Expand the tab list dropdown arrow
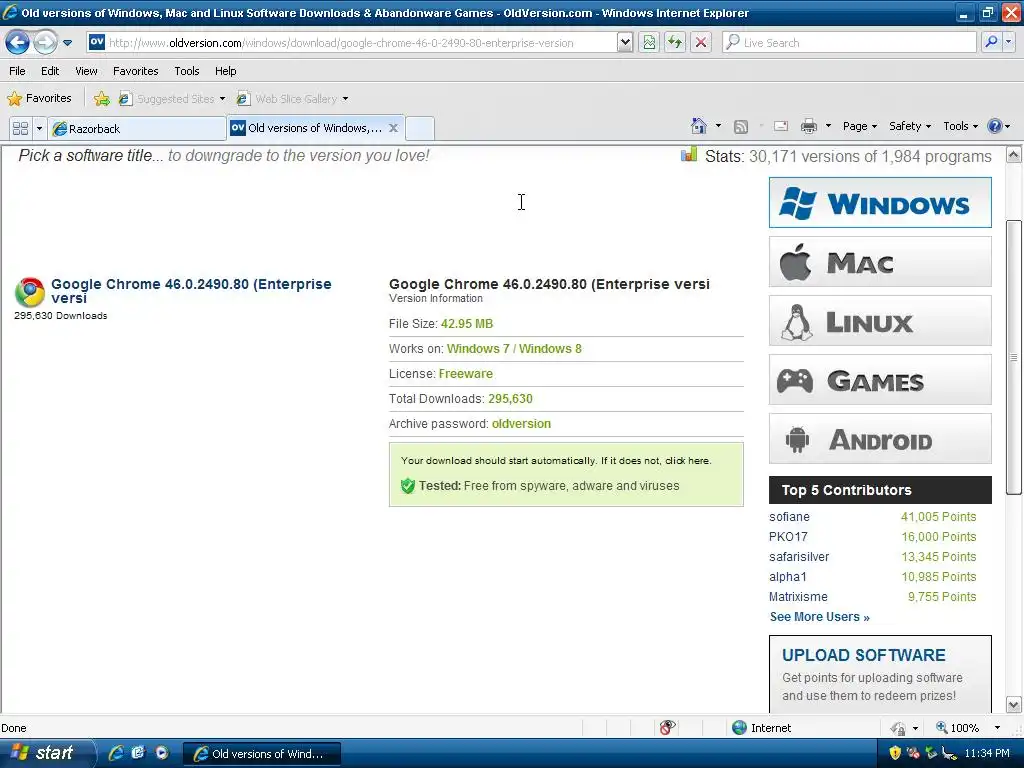 click(39, 128)
